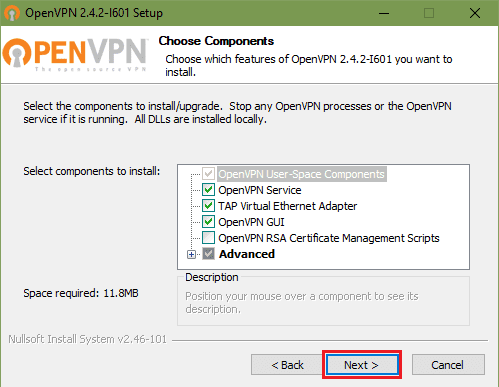499x387 pixels.
Task: Select the OpenVPN User-Space Components row label
Action: [x=302, y=174]
